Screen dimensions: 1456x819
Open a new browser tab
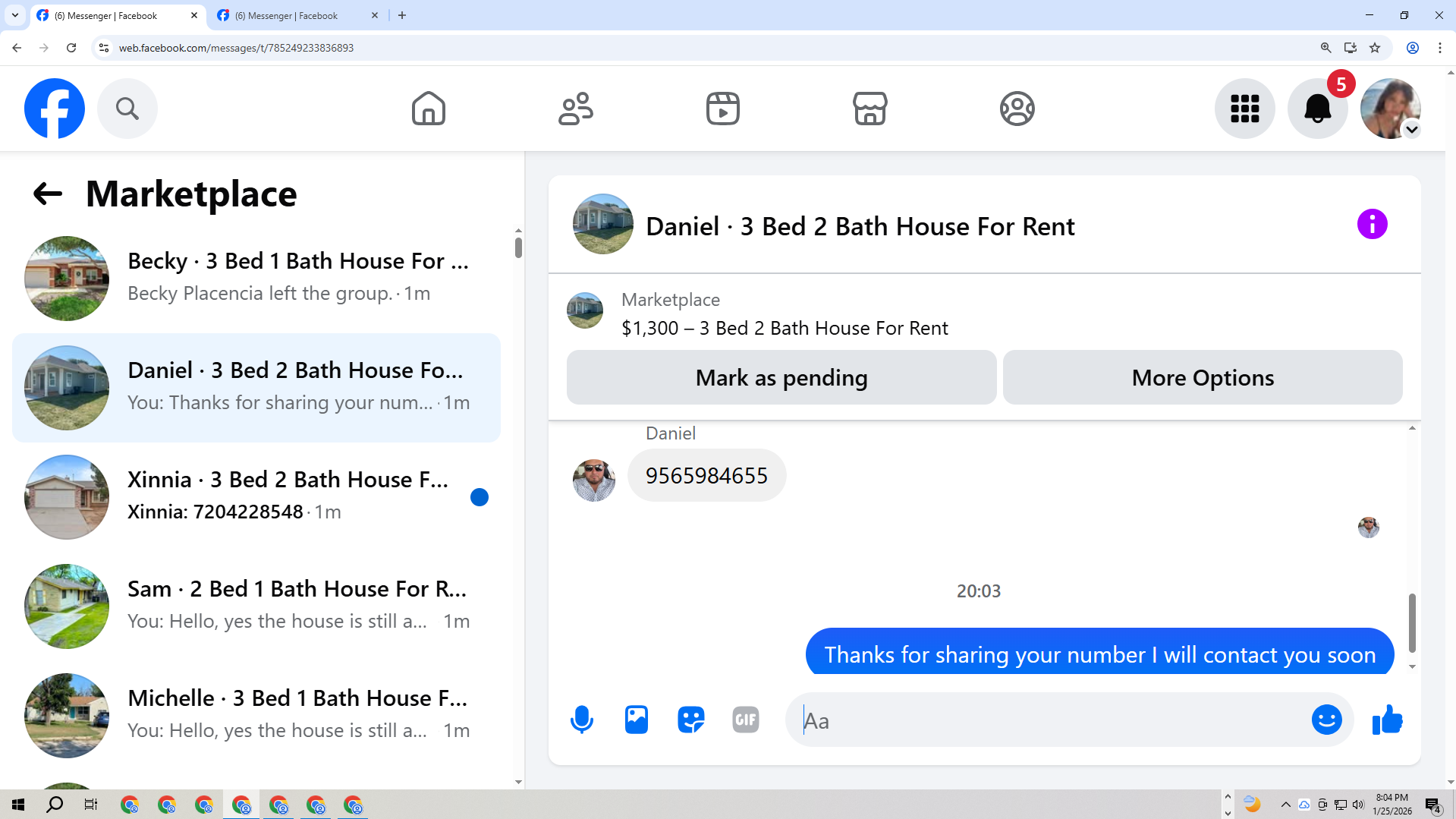point(402,15)
